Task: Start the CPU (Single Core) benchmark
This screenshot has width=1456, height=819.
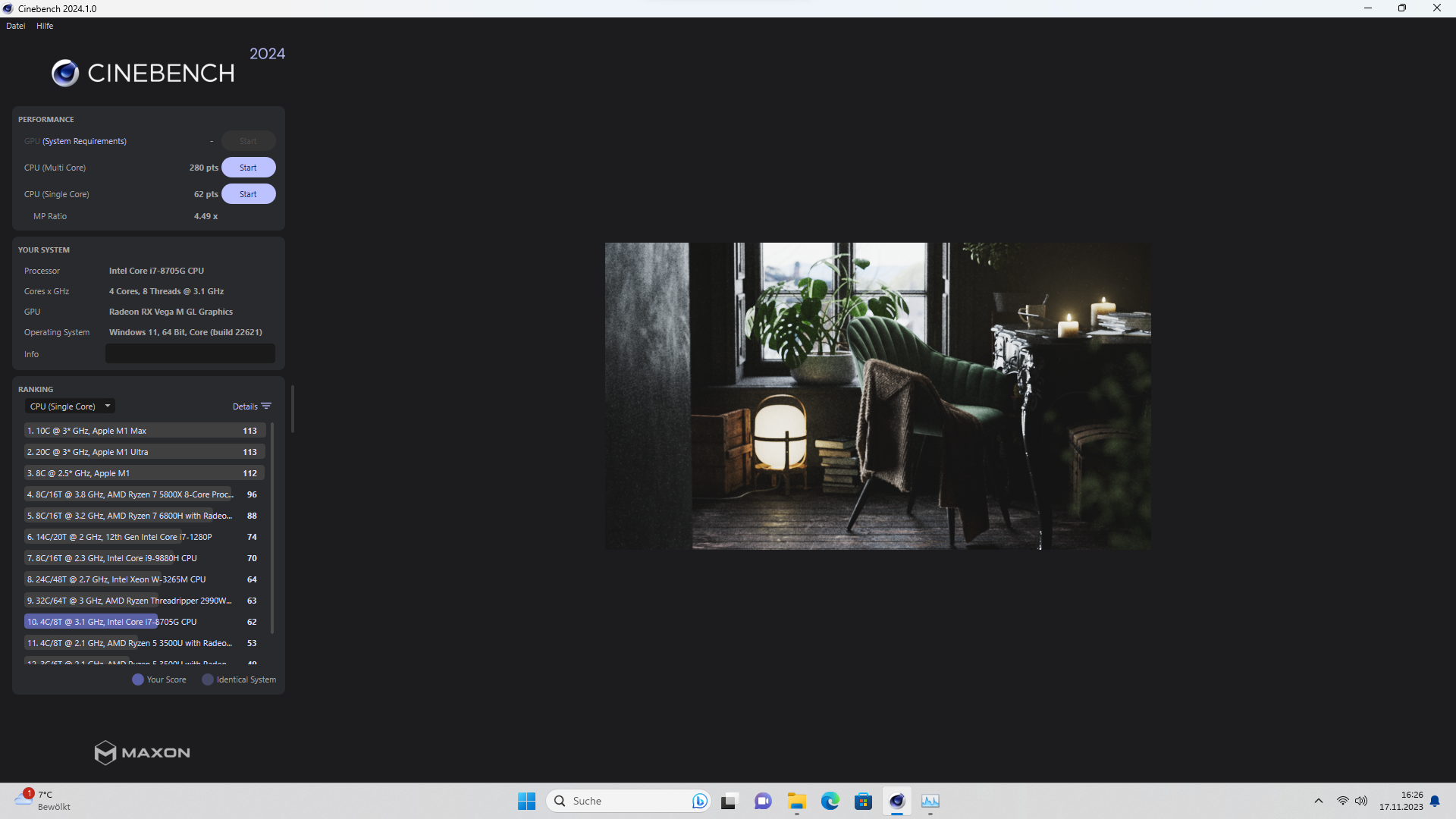Action: pos(248,193)
